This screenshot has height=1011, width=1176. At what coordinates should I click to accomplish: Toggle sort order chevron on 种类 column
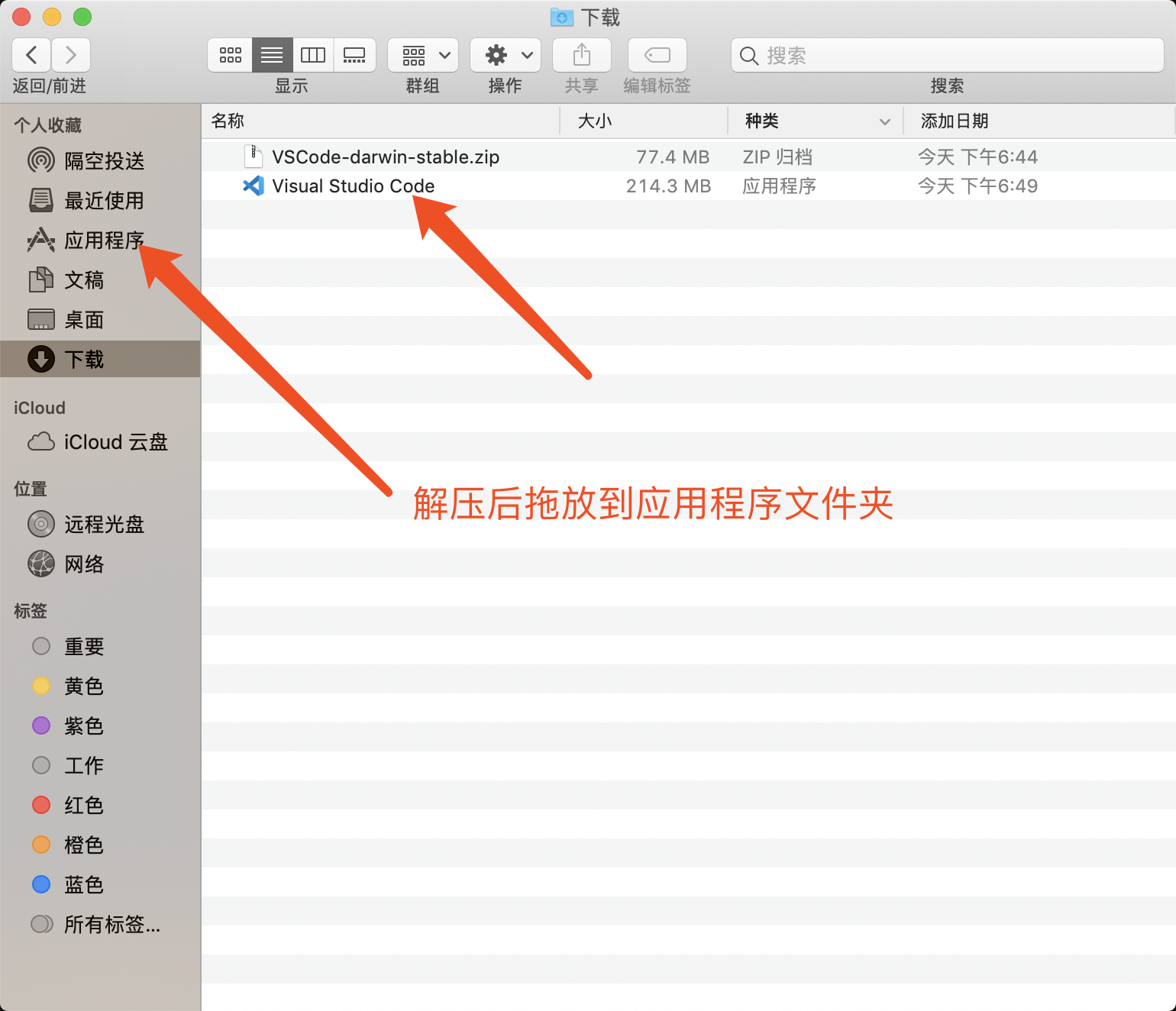(x=884, y=121)
